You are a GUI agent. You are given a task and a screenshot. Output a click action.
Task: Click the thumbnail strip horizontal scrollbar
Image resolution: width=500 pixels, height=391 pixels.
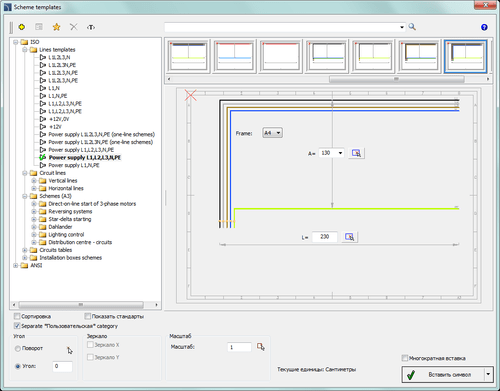coord(396,79)
